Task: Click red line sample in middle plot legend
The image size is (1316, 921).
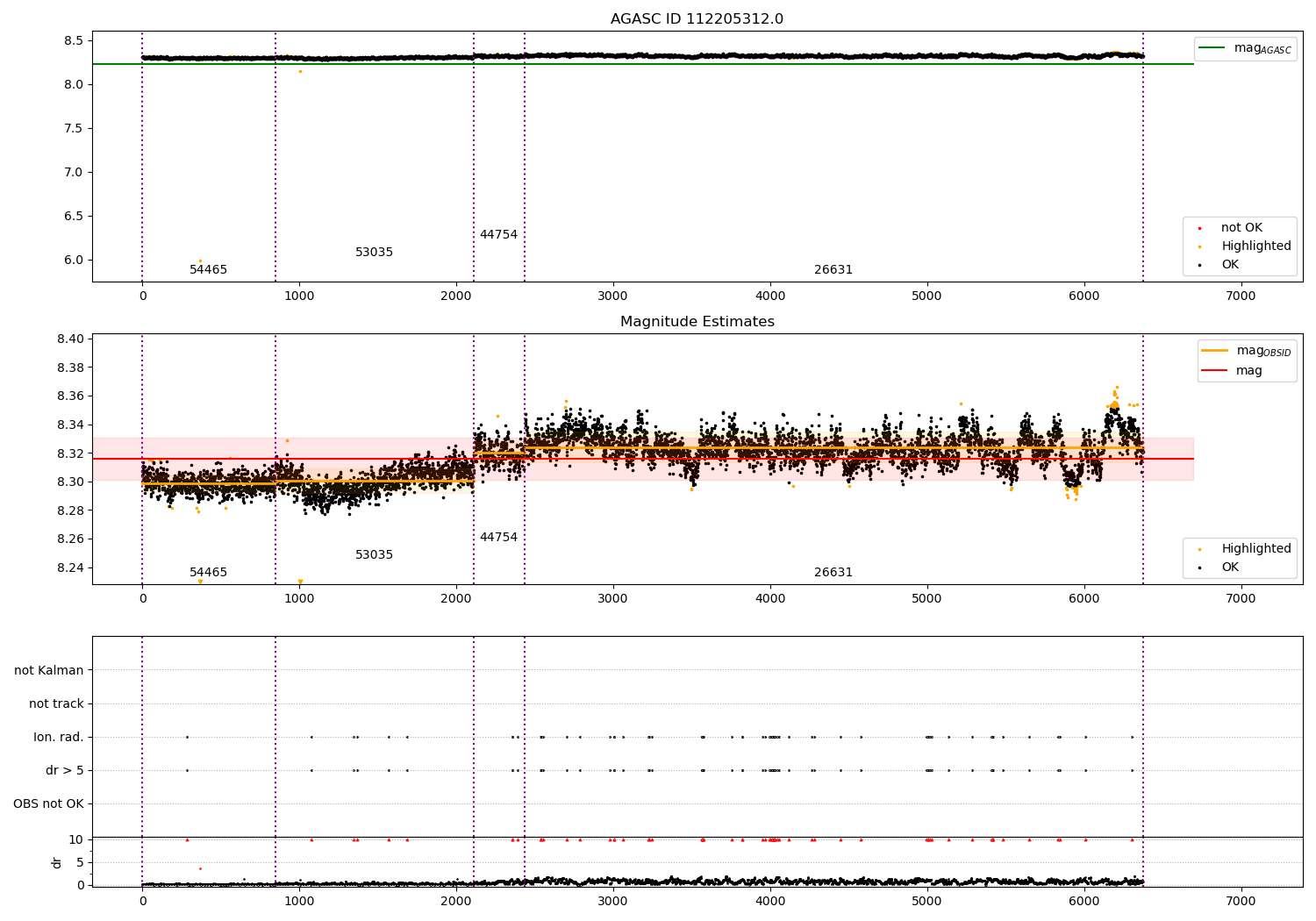Action: click(x=1214, y=371)
